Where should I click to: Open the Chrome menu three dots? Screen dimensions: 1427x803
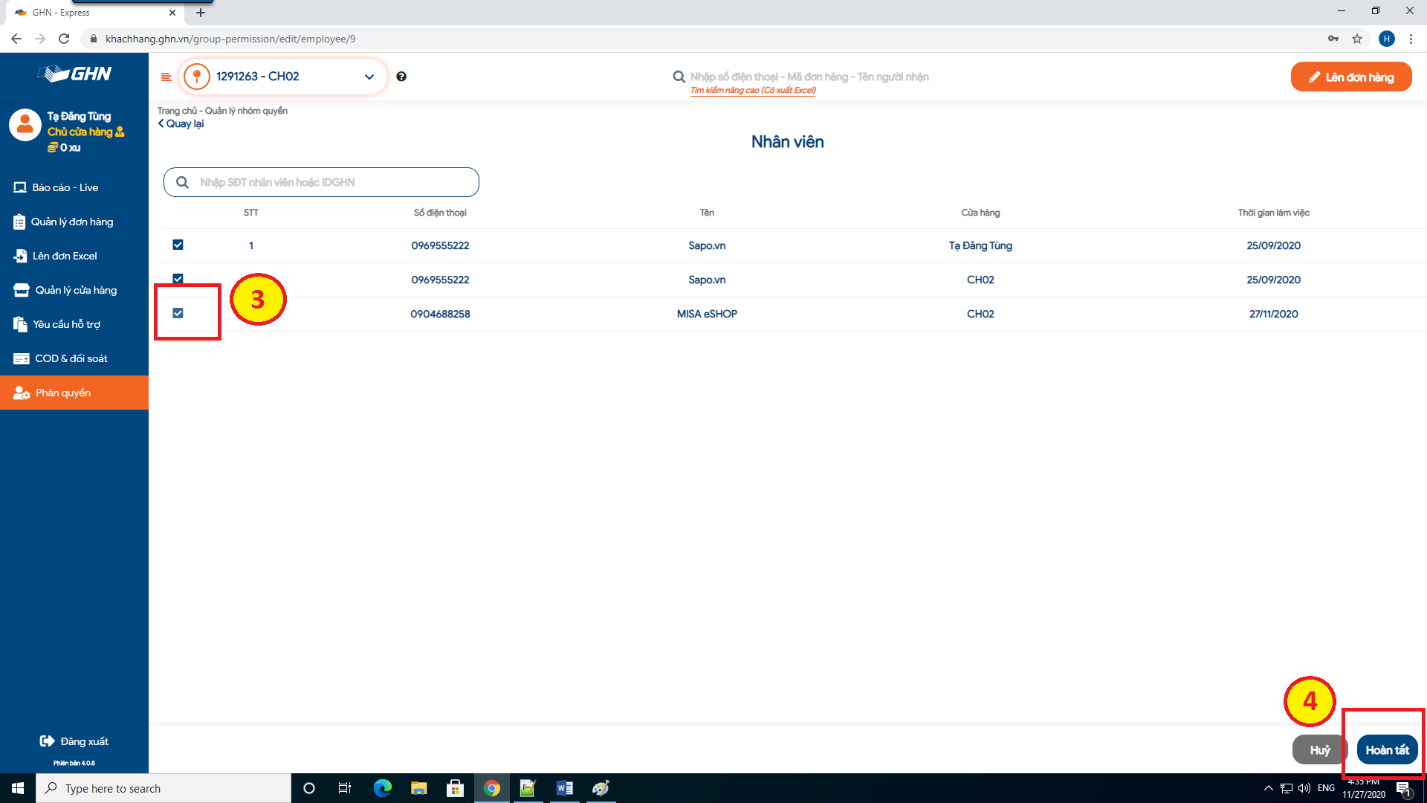tap(1411, 39)
